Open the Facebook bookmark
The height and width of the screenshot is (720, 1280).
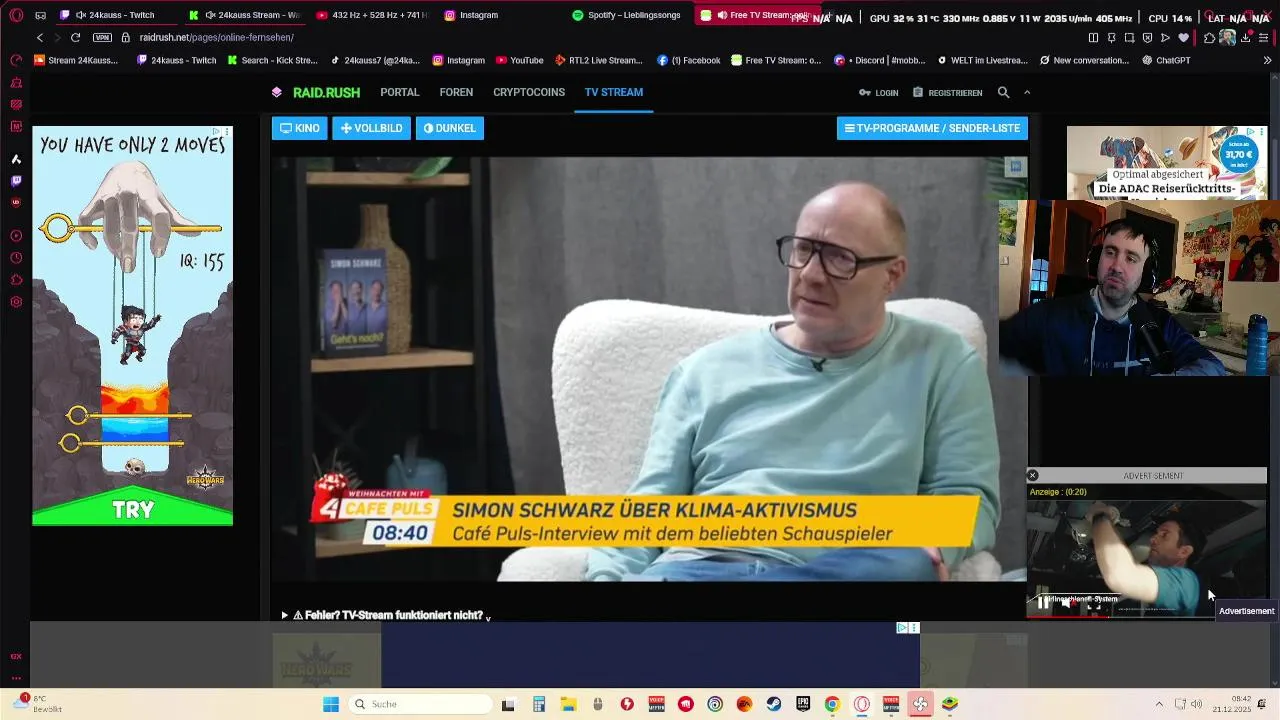click(x=689, y=60)
